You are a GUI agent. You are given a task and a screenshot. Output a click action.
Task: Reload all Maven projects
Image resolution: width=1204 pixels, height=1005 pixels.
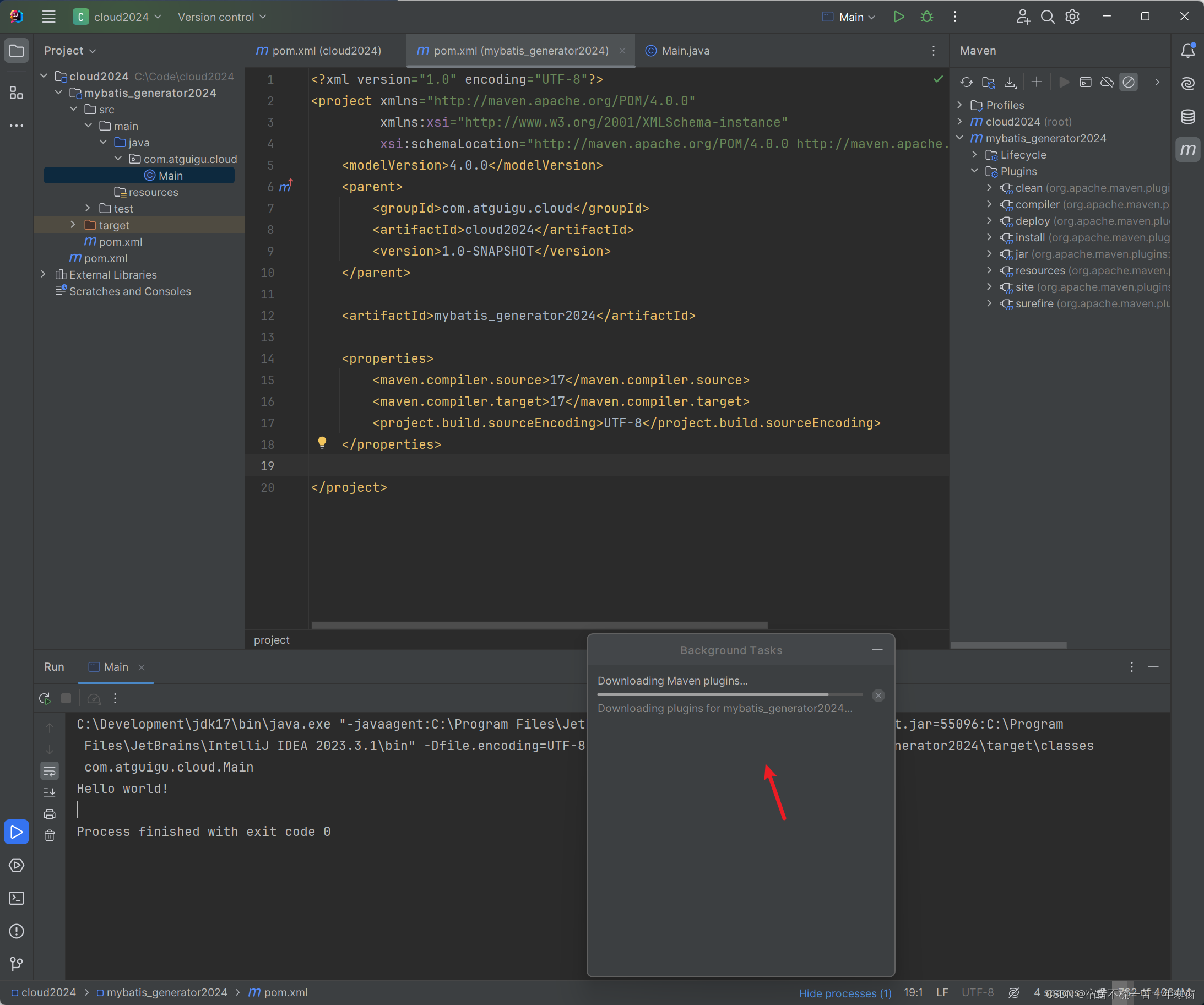click(x=967, y=82)
